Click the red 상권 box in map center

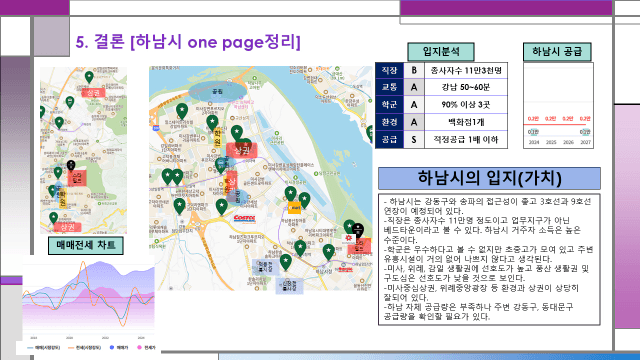(242, 150)
